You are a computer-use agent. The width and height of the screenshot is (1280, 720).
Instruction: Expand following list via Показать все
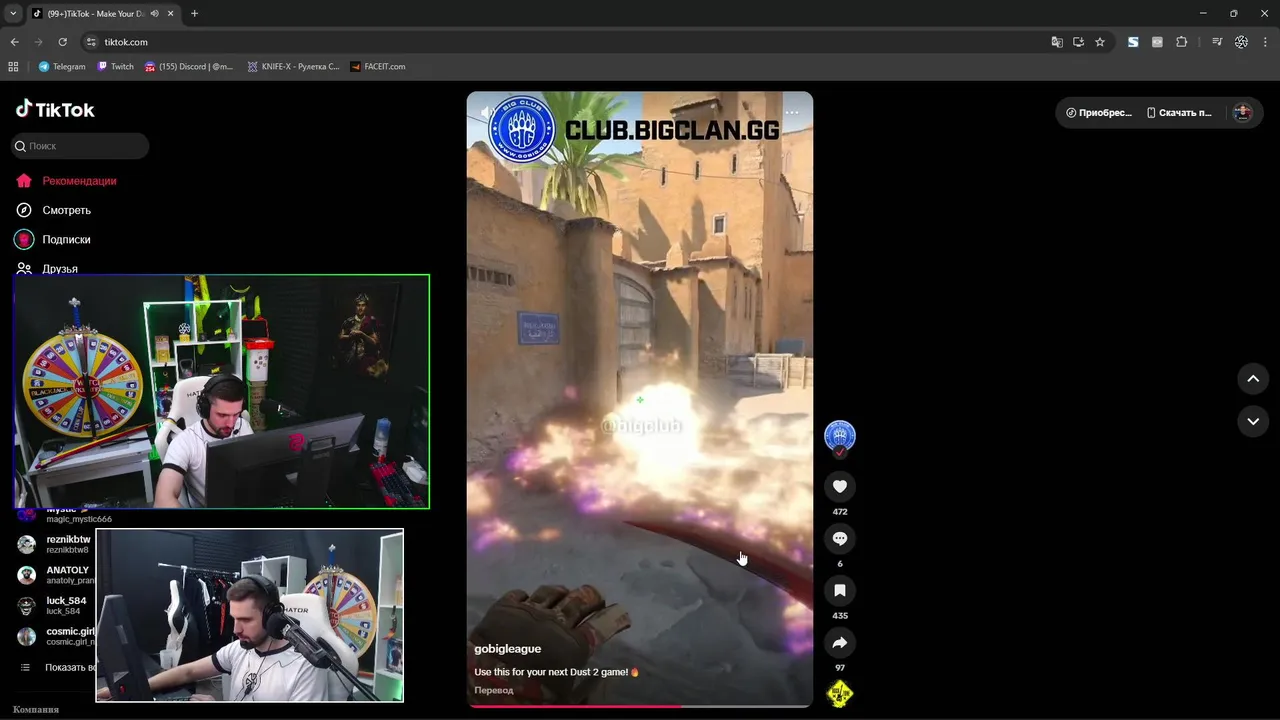58,667
